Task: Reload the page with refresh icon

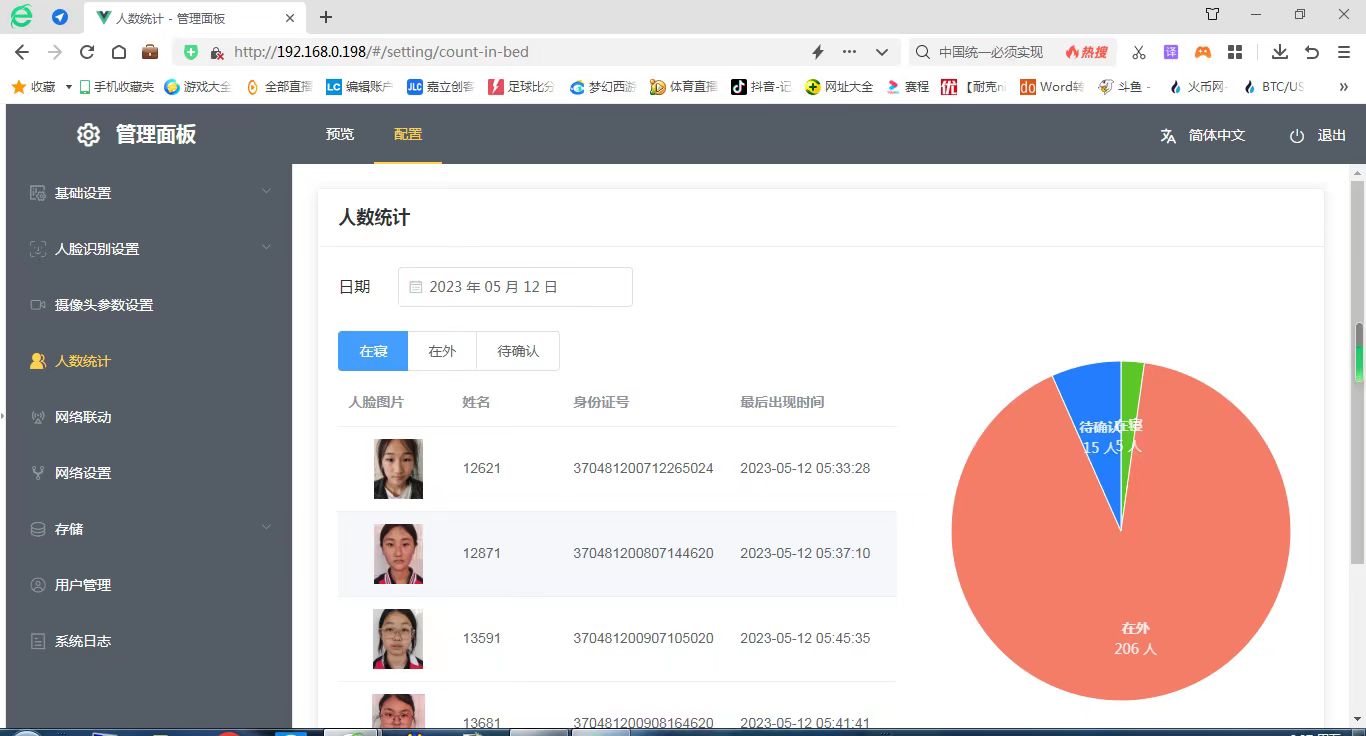Action: coord(87,52)
